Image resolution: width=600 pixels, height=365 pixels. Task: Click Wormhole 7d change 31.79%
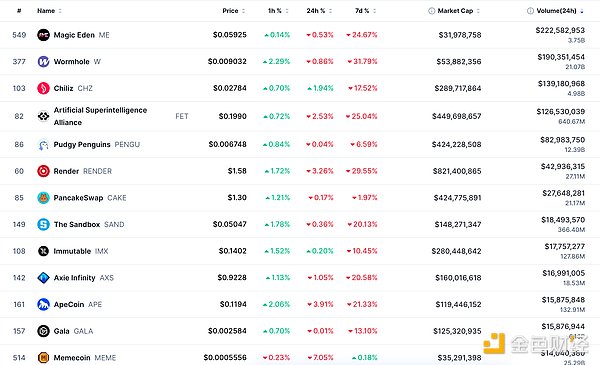click(x=362, y=62)
